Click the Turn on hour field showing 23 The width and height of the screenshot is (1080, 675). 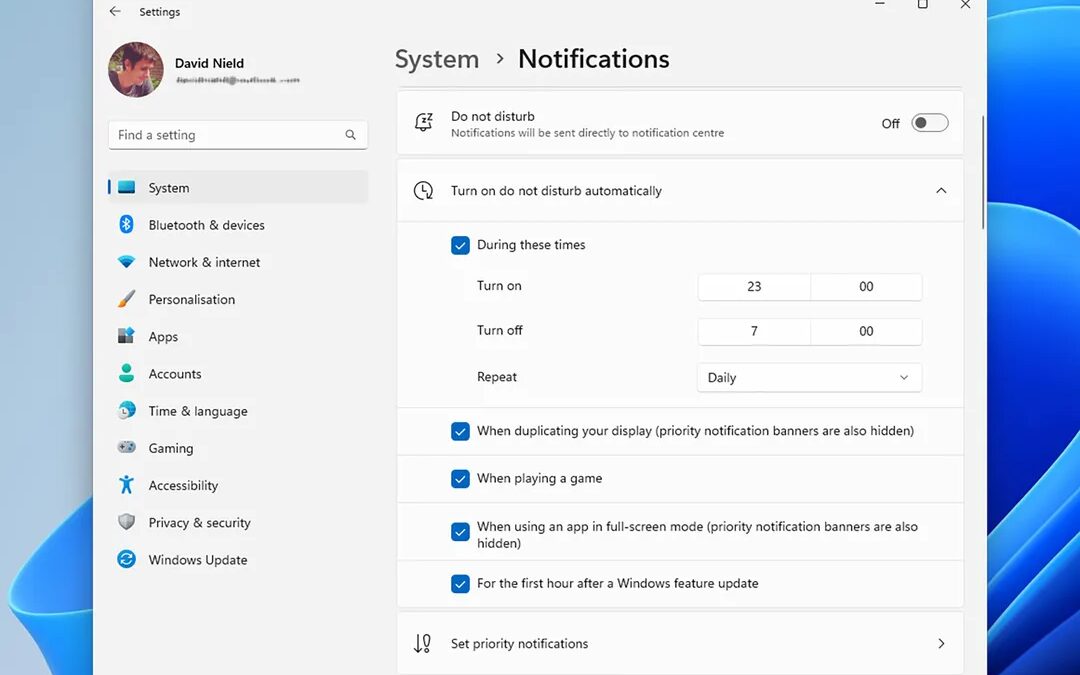tap(754, 287)
